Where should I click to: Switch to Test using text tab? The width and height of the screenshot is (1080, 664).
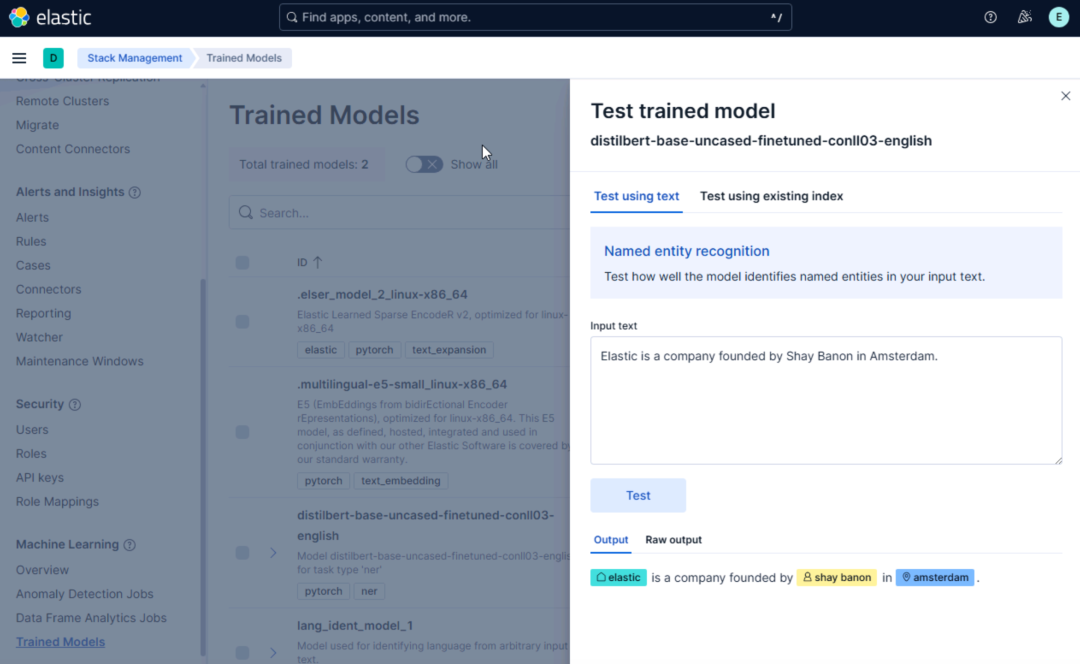pyautogui.click(x=636, y=196)
